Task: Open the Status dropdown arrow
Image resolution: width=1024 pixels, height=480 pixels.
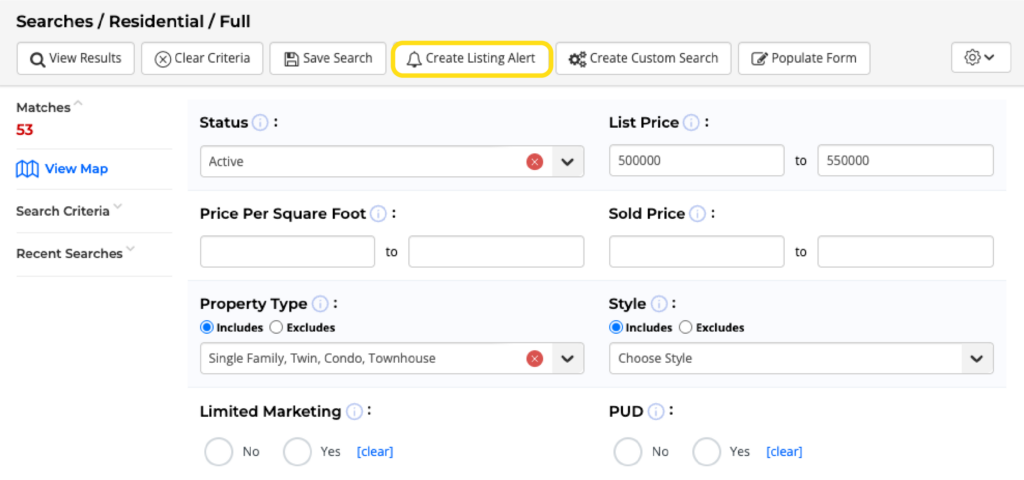Action: coord(568,161)
